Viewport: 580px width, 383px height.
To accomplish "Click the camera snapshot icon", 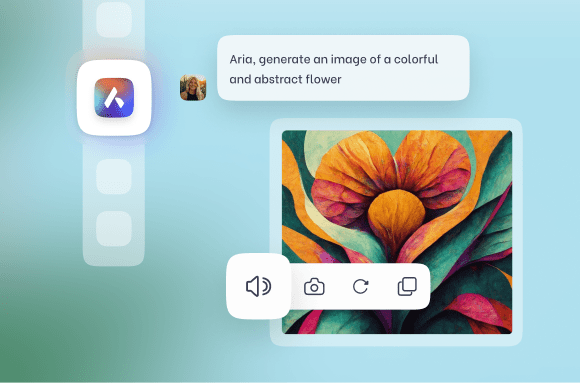I will (x=314, y=286).
